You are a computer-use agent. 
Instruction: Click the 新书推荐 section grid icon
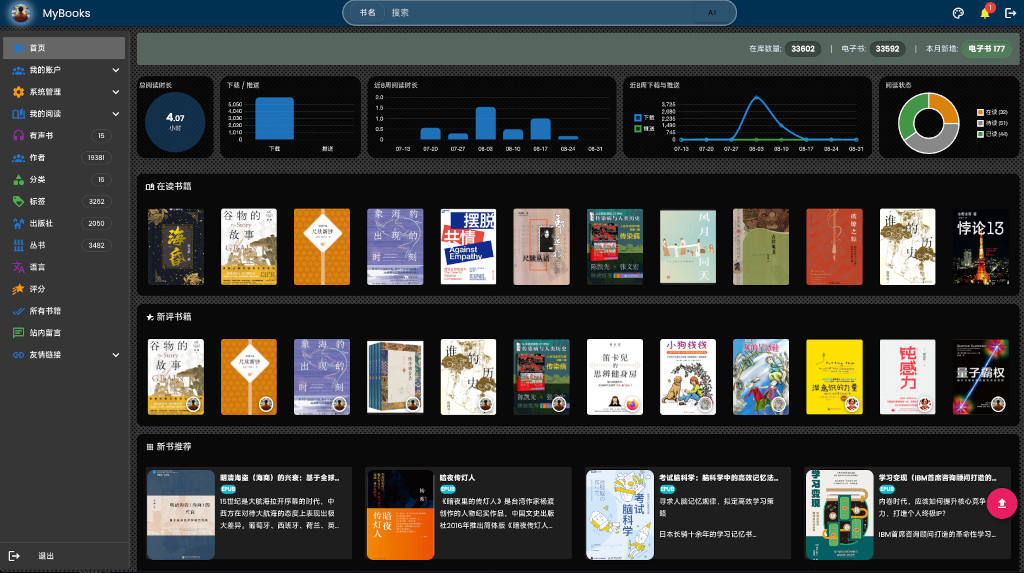click(x=150, y=447)
